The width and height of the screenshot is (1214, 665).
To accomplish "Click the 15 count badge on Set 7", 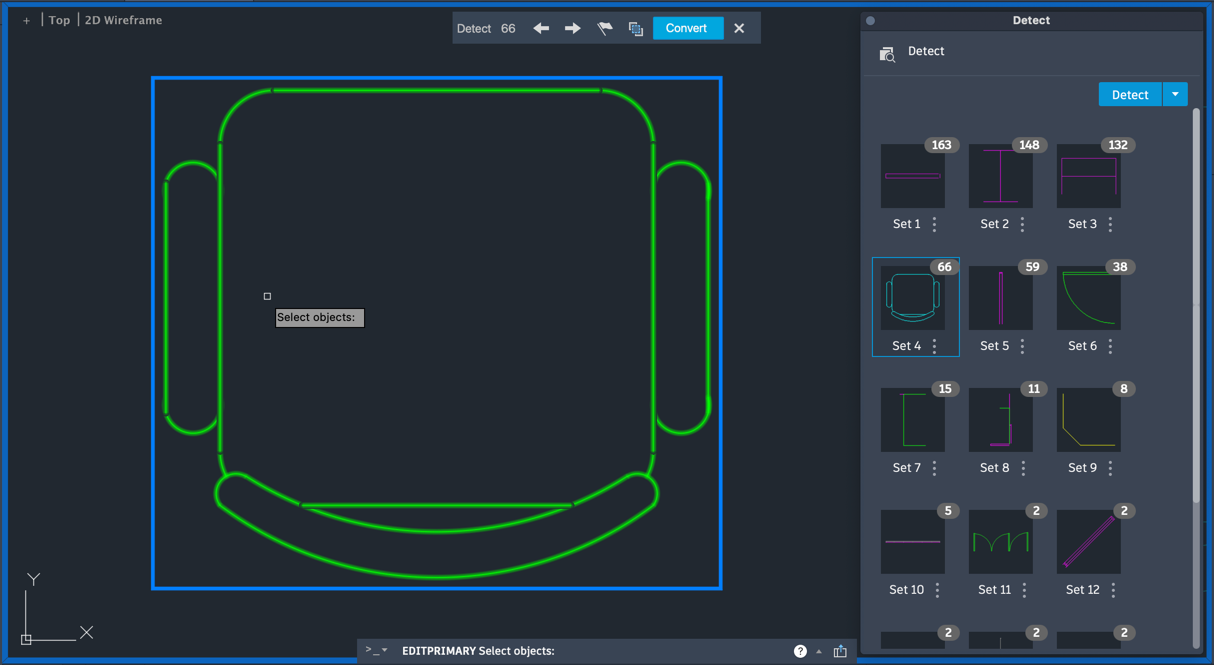I will [945, 389].
